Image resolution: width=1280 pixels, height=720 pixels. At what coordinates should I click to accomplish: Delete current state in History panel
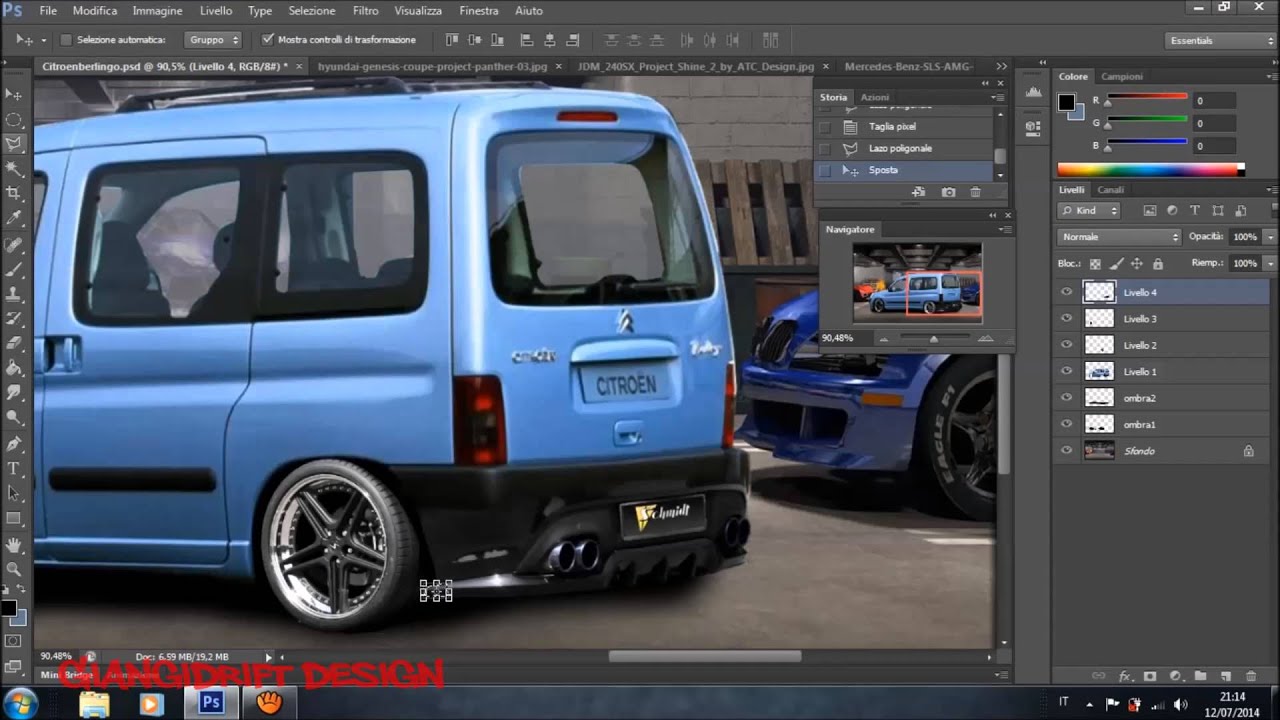click(976, 192)
